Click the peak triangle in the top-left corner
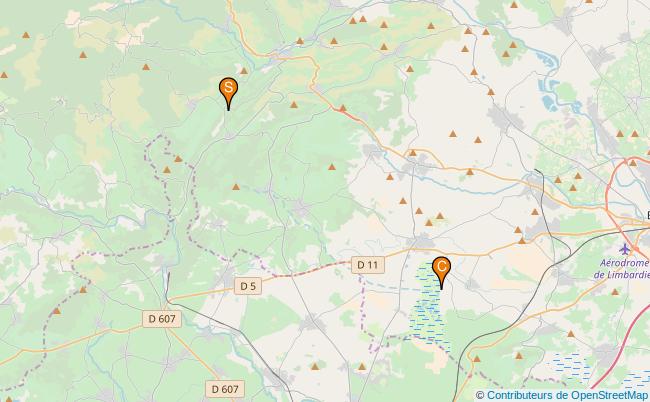The width and height of the screenshot is (650, 402). click(26, 35)
